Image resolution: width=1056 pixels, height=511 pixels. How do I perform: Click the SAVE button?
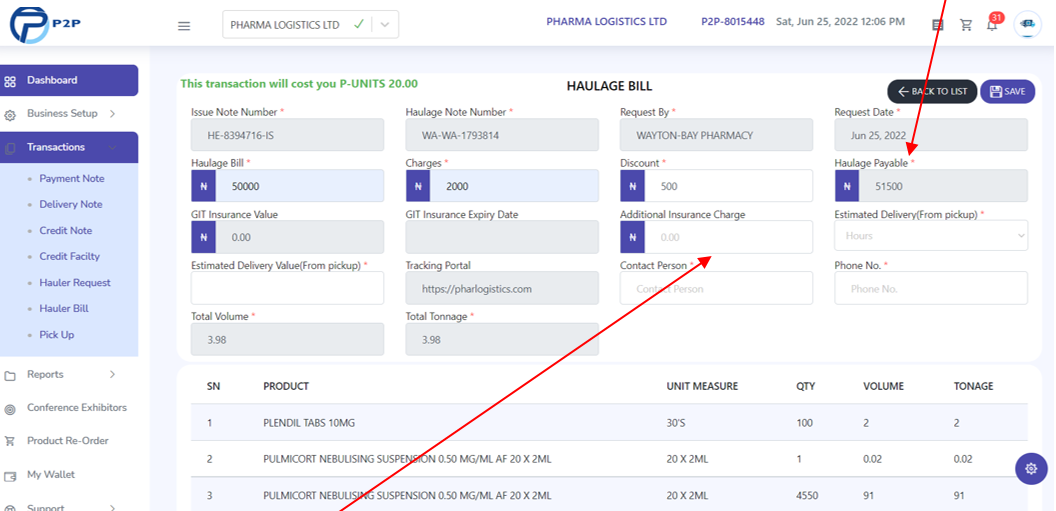point(1008,92)
